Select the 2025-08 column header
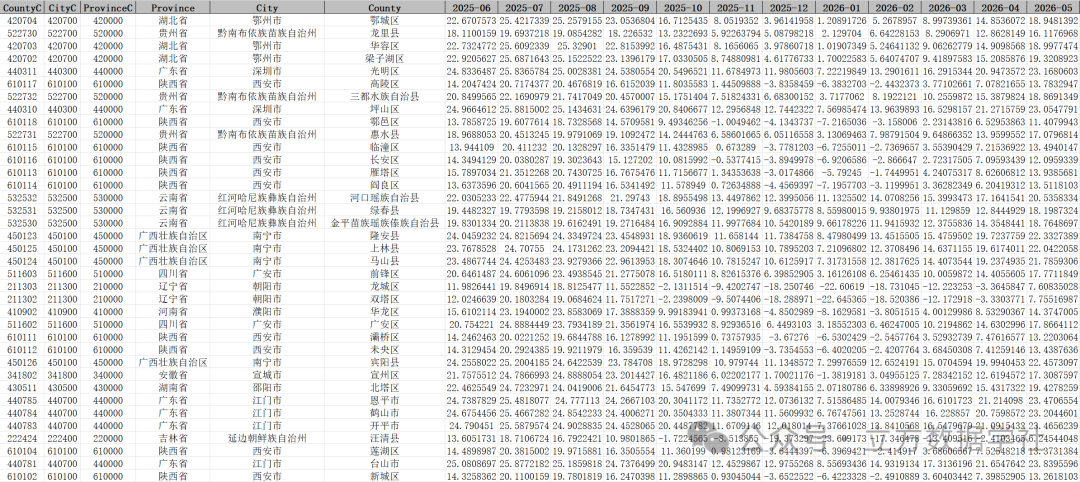The image size is (1080, 482). click(577, 8)
